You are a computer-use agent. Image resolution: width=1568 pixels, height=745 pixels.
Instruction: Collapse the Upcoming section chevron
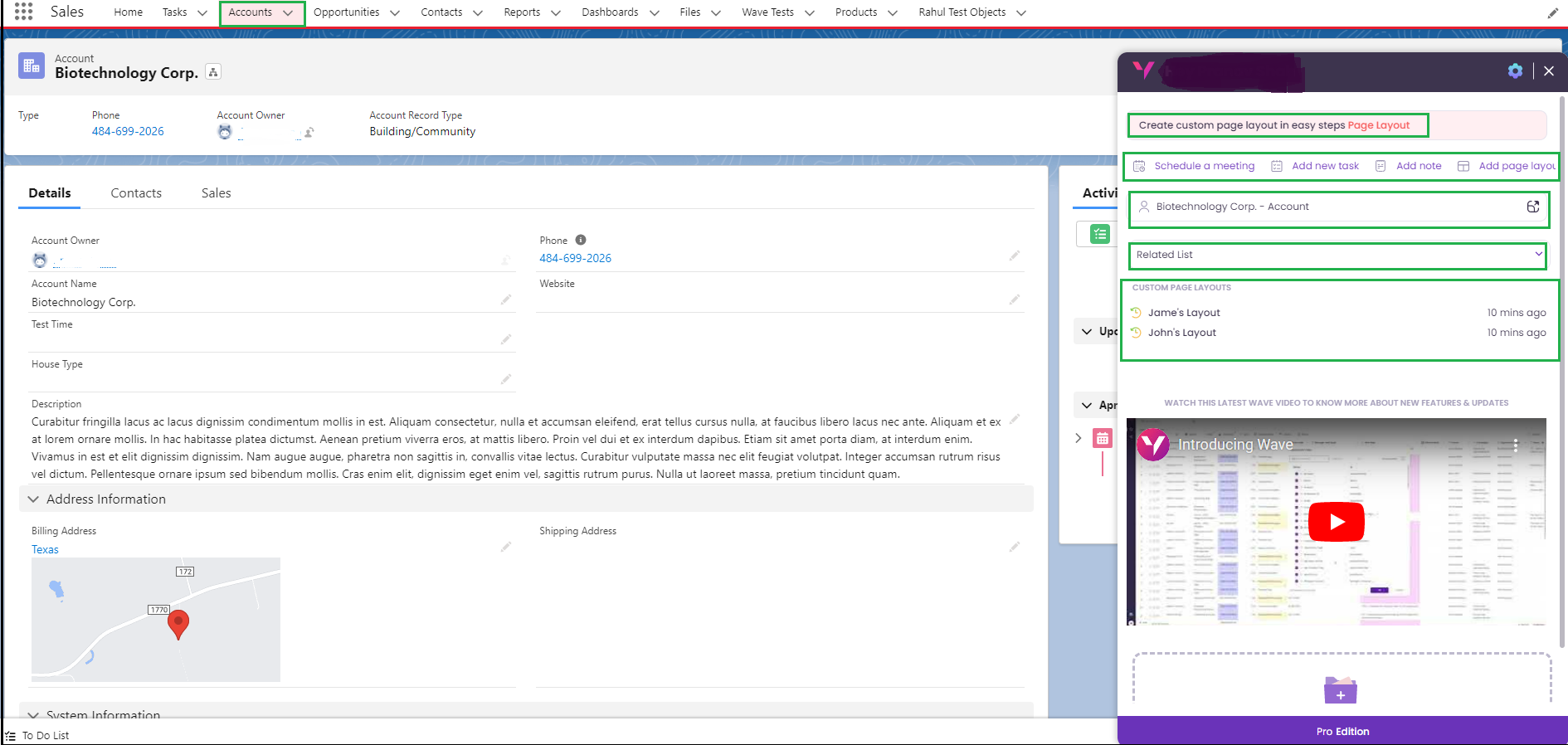click(x=1087, y=332)
